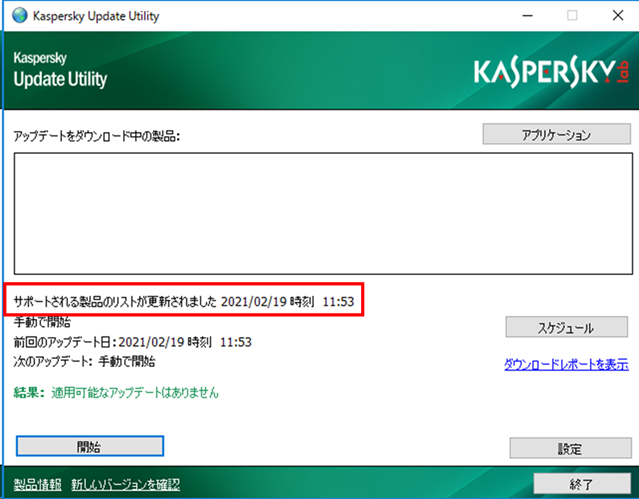Open the アプリケーション (Applications) button

coord(556,134)
